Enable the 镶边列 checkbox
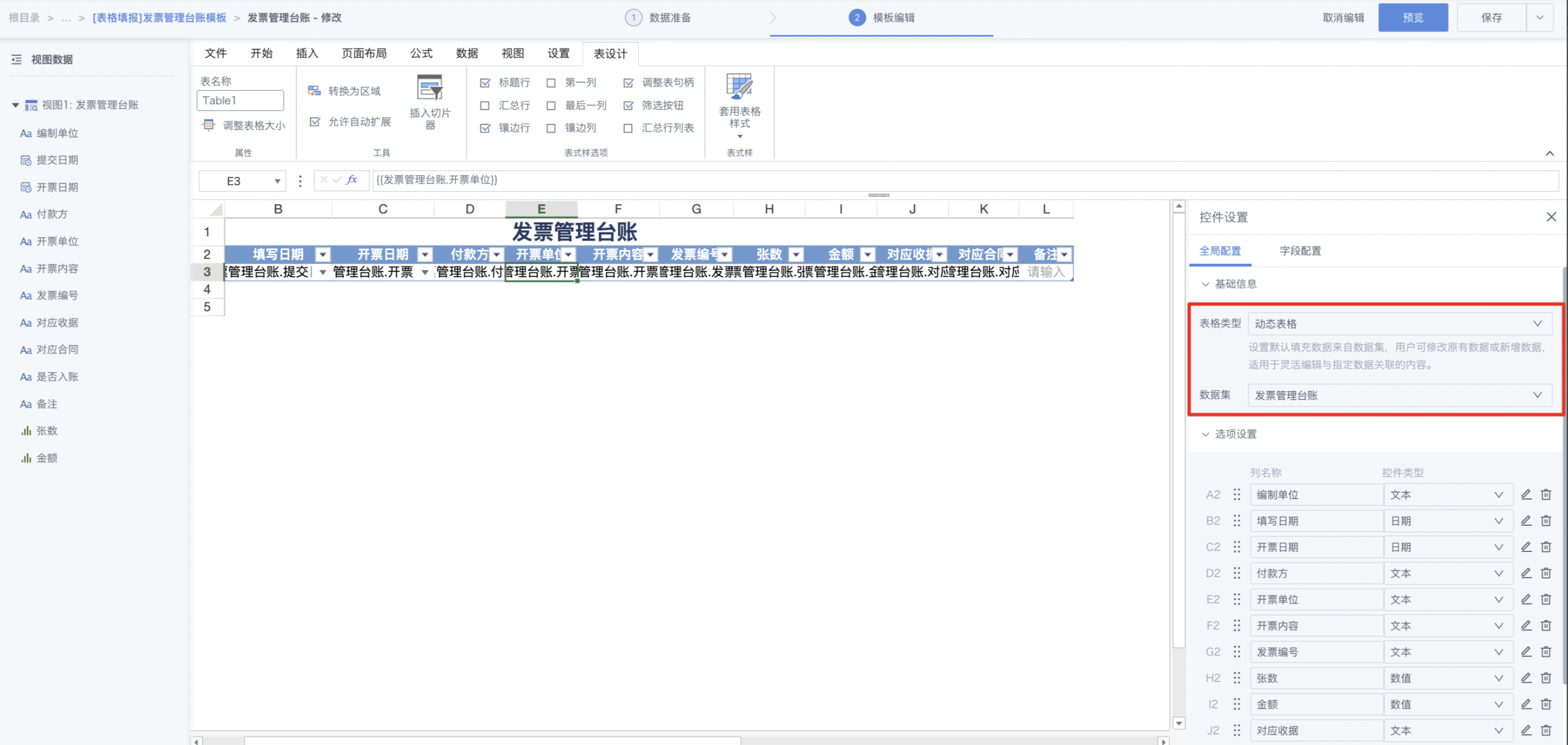The width and height of the screenshot is (1568, 745). (551, 128)
